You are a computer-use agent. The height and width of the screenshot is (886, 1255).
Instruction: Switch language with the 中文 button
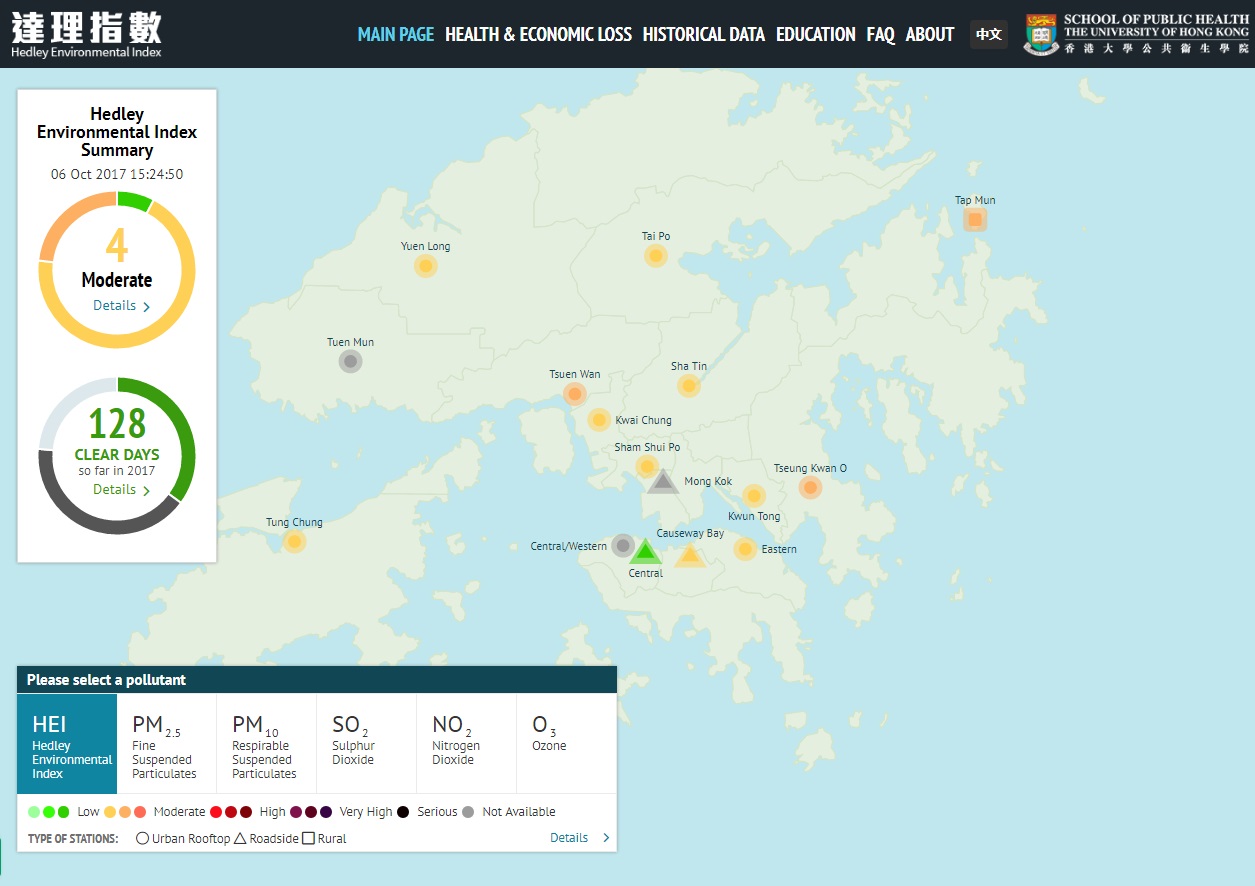988,34
